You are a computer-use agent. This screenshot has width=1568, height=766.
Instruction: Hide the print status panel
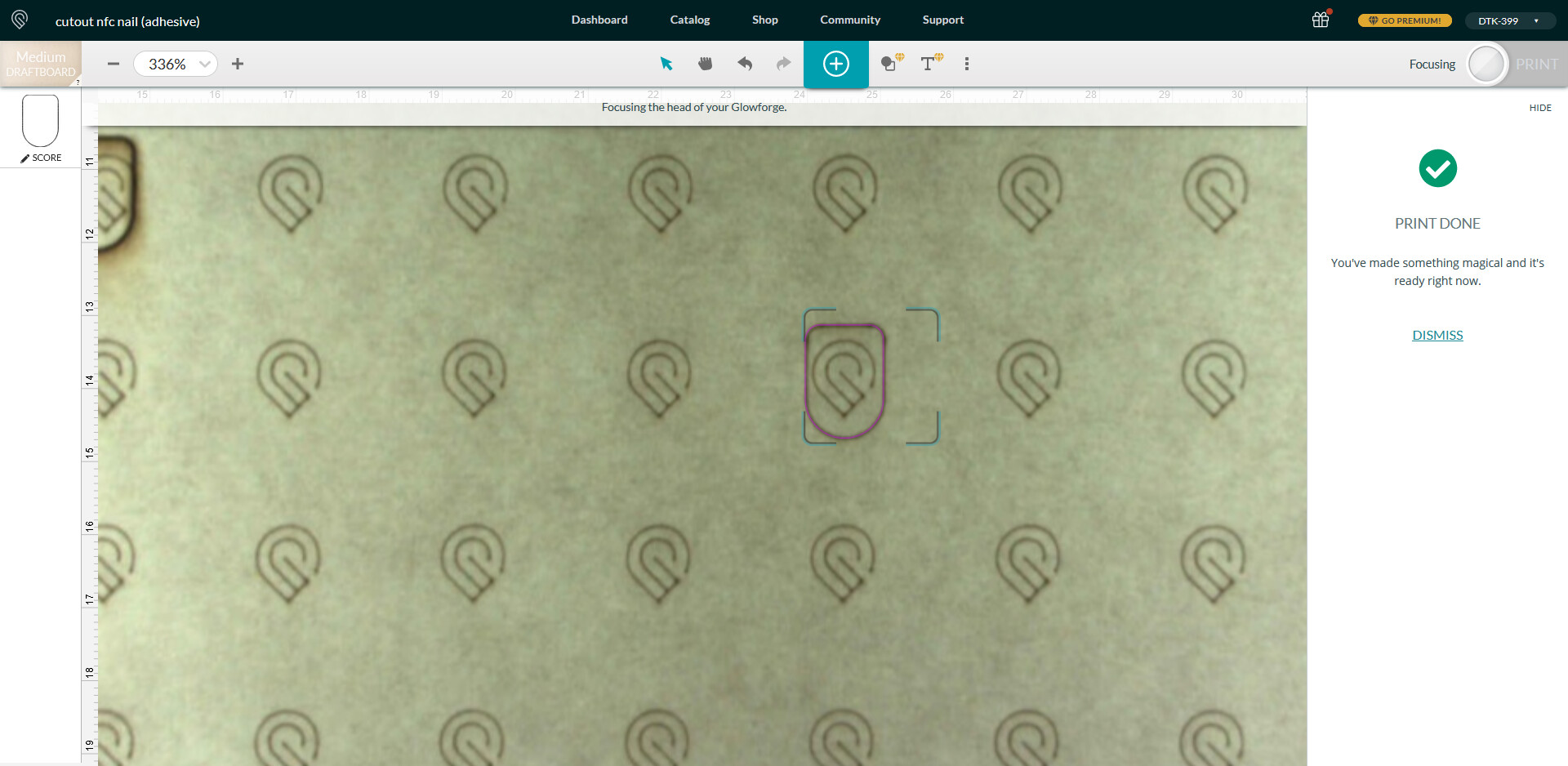tap(1540, 108)
